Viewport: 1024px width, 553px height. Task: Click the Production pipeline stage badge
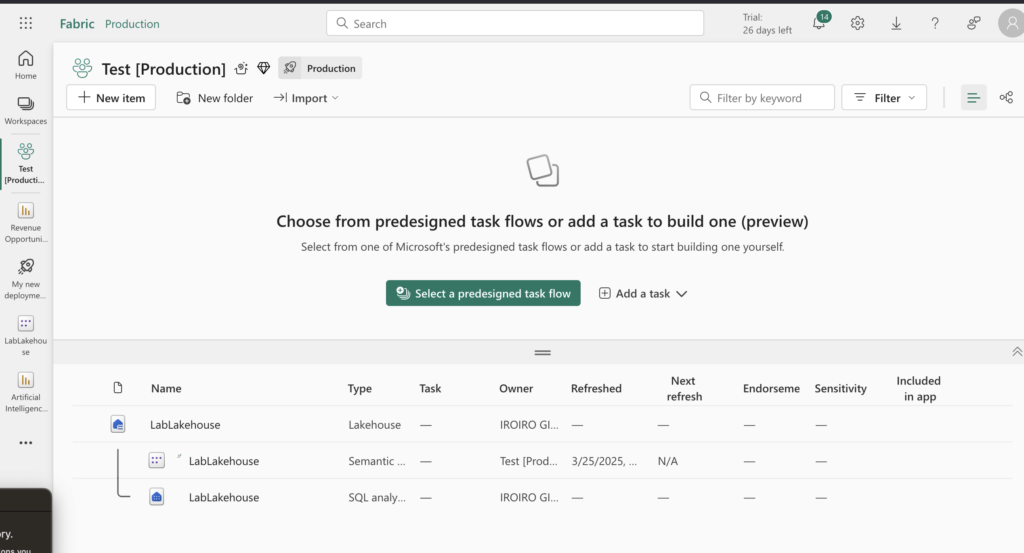pyautogui.click(x=320, y=68)
